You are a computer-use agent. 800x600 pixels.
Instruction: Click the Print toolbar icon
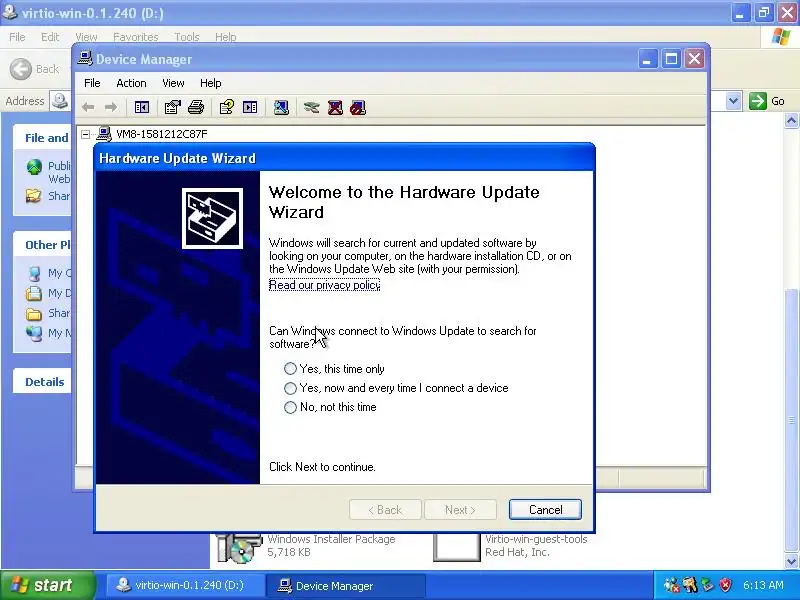point(196,107)
